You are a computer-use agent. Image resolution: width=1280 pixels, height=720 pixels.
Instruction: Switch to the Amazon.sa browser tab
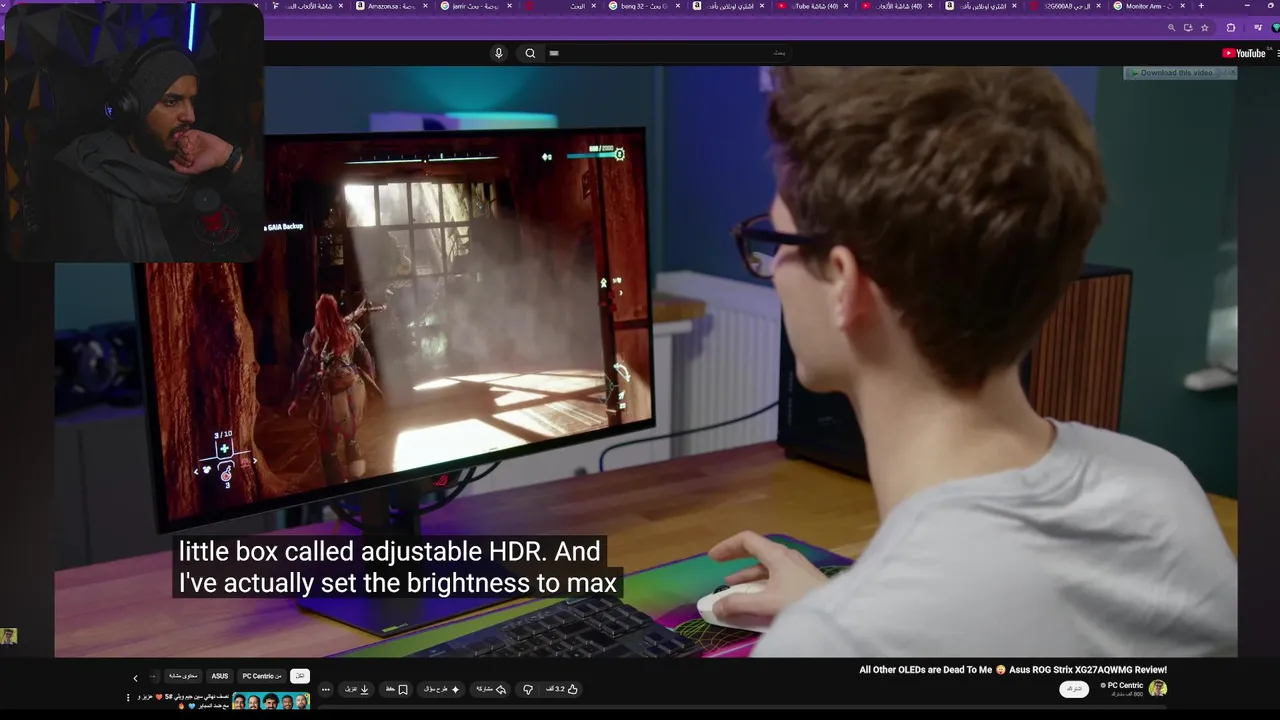(x=393, y=6)
